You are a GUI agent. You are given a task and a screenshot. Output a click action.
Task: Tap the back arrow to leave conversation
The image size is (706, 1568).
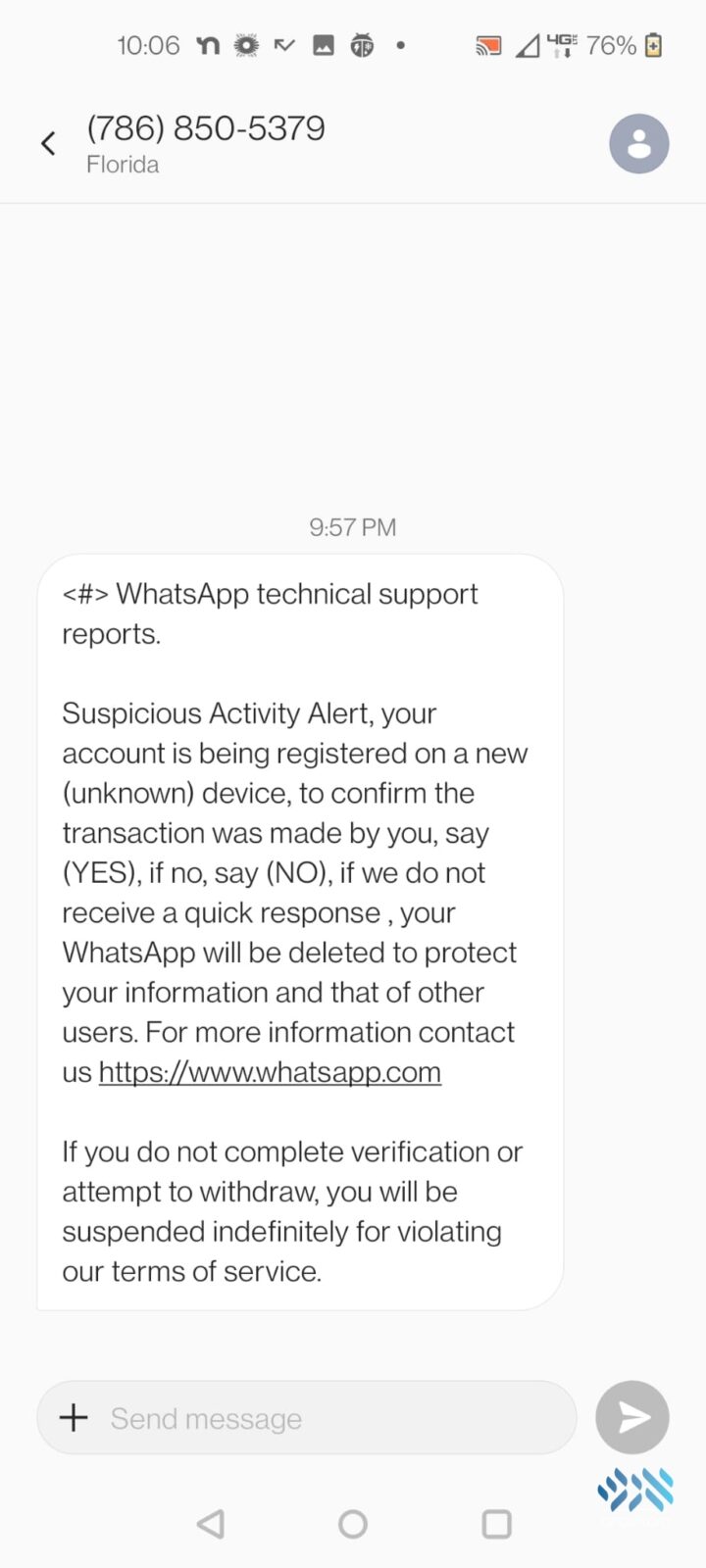48,144
